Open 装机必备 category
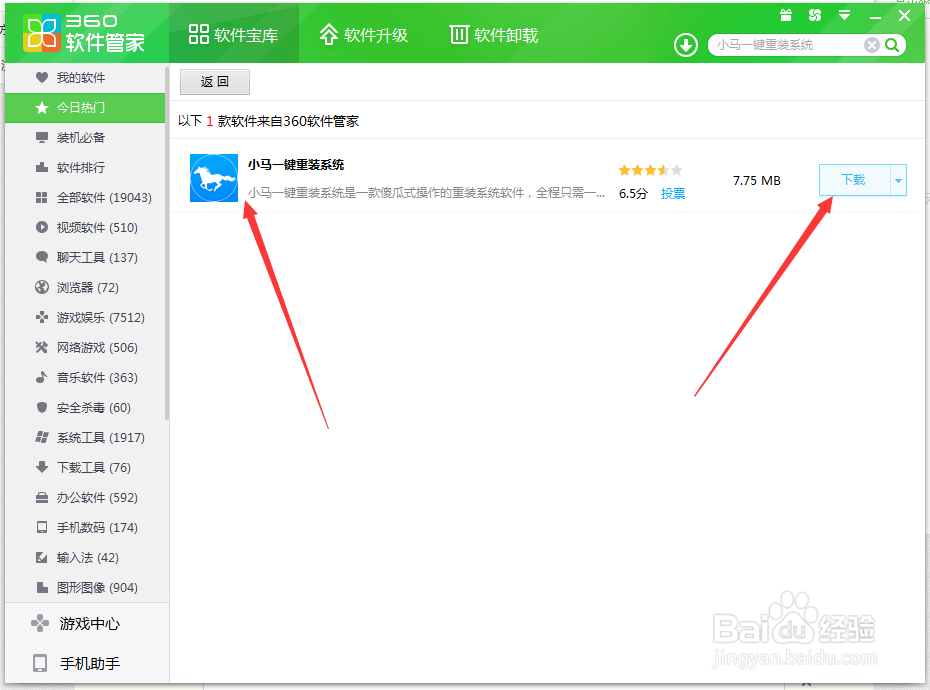Screen dimensions: 930x690 click(x=85, y=138)
